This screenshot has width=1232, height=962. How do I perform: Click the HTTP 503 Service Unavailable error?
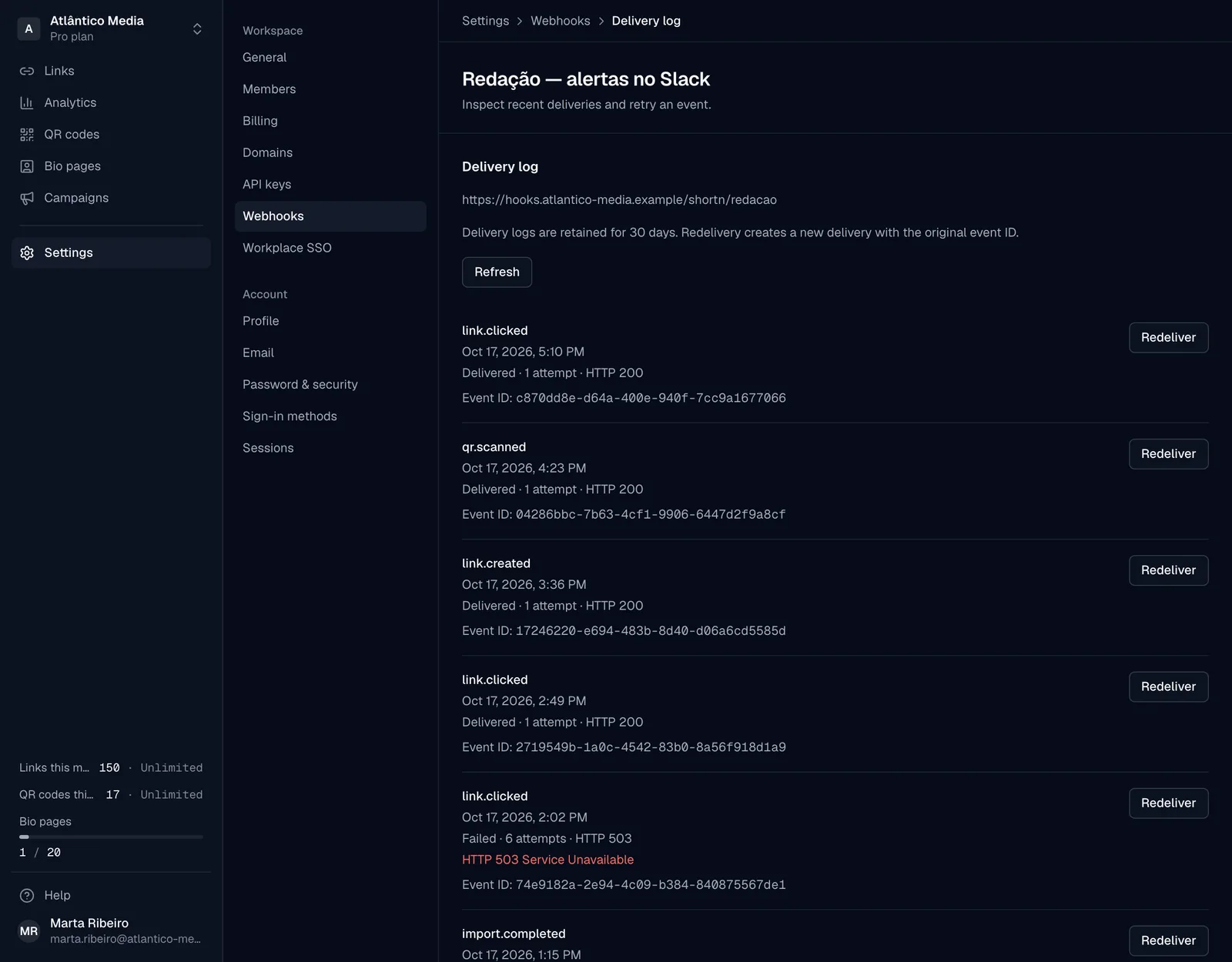547,860
